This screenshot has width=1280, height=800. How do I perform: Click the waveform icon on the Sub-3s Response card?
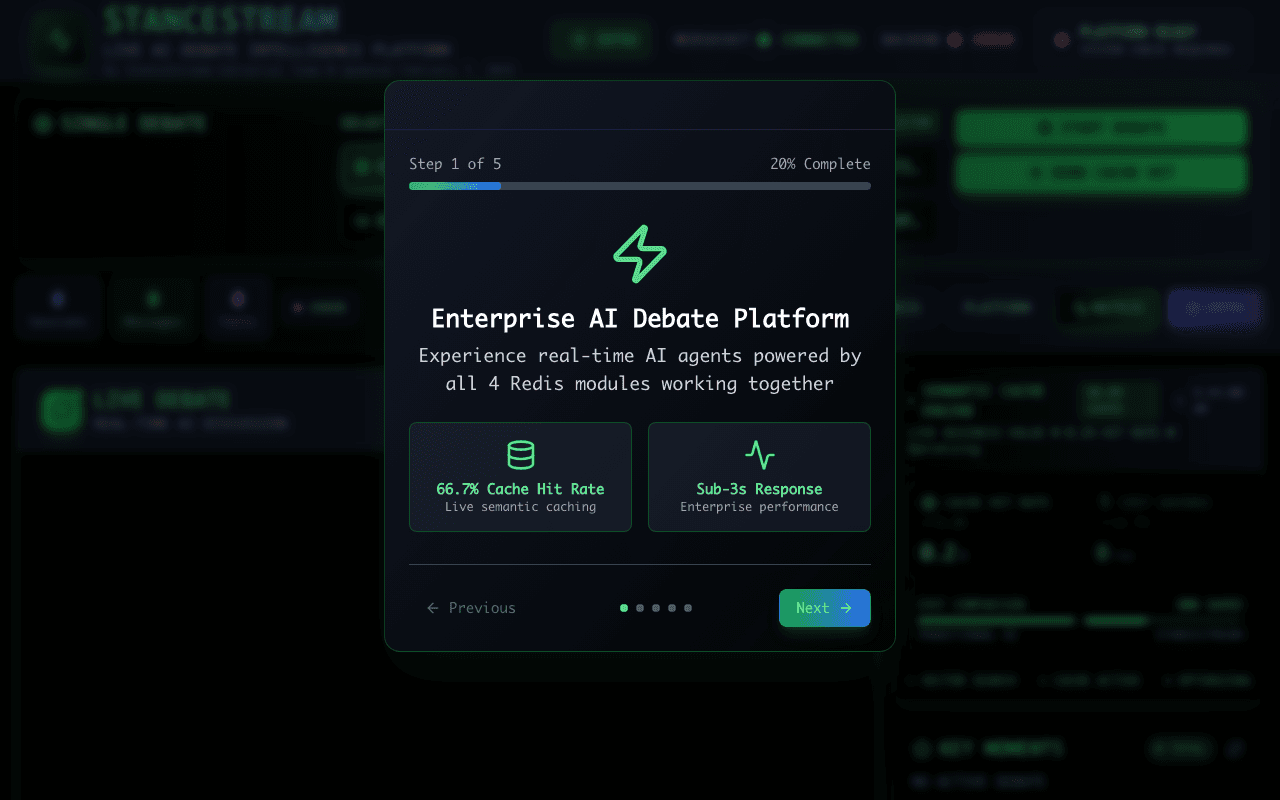[x=759, y=454]
